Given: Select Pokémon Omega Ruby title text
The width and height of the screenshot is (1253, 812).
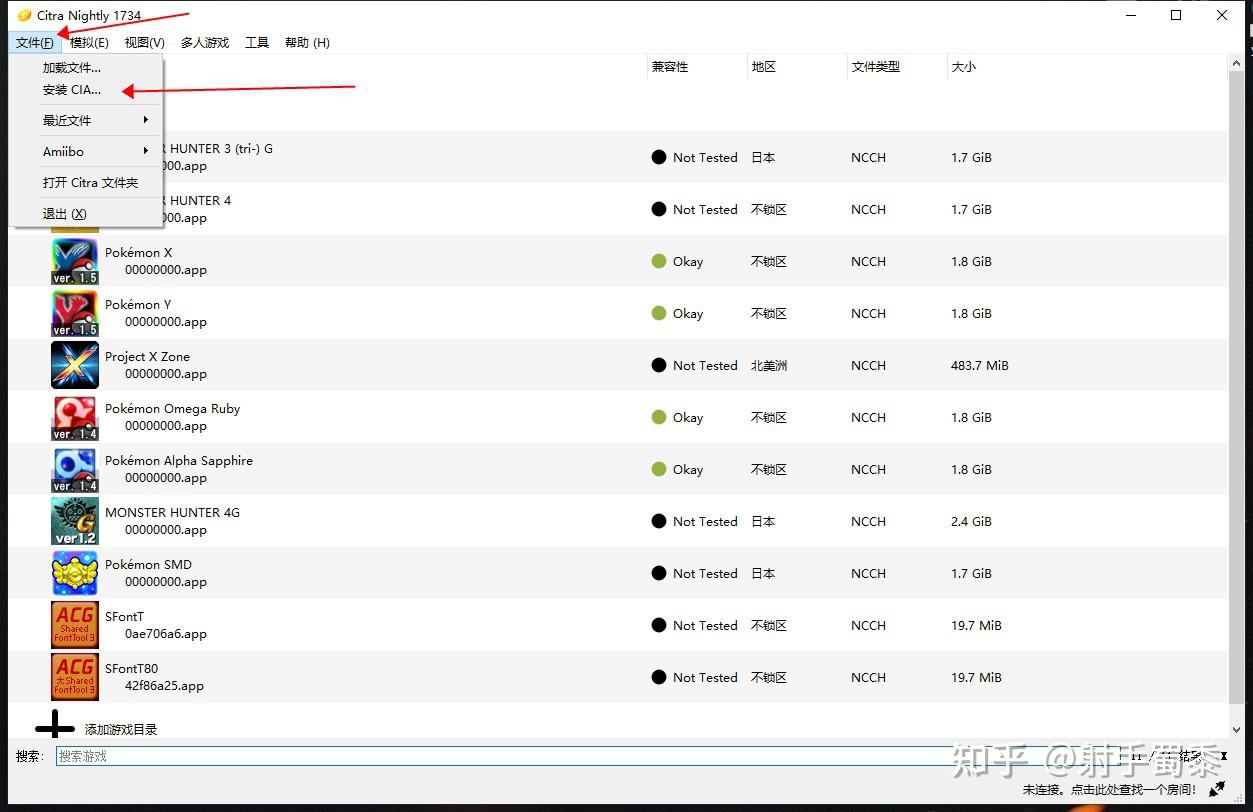Looking at the screenshot, I should pyautogui.click(x=172, y=409).
